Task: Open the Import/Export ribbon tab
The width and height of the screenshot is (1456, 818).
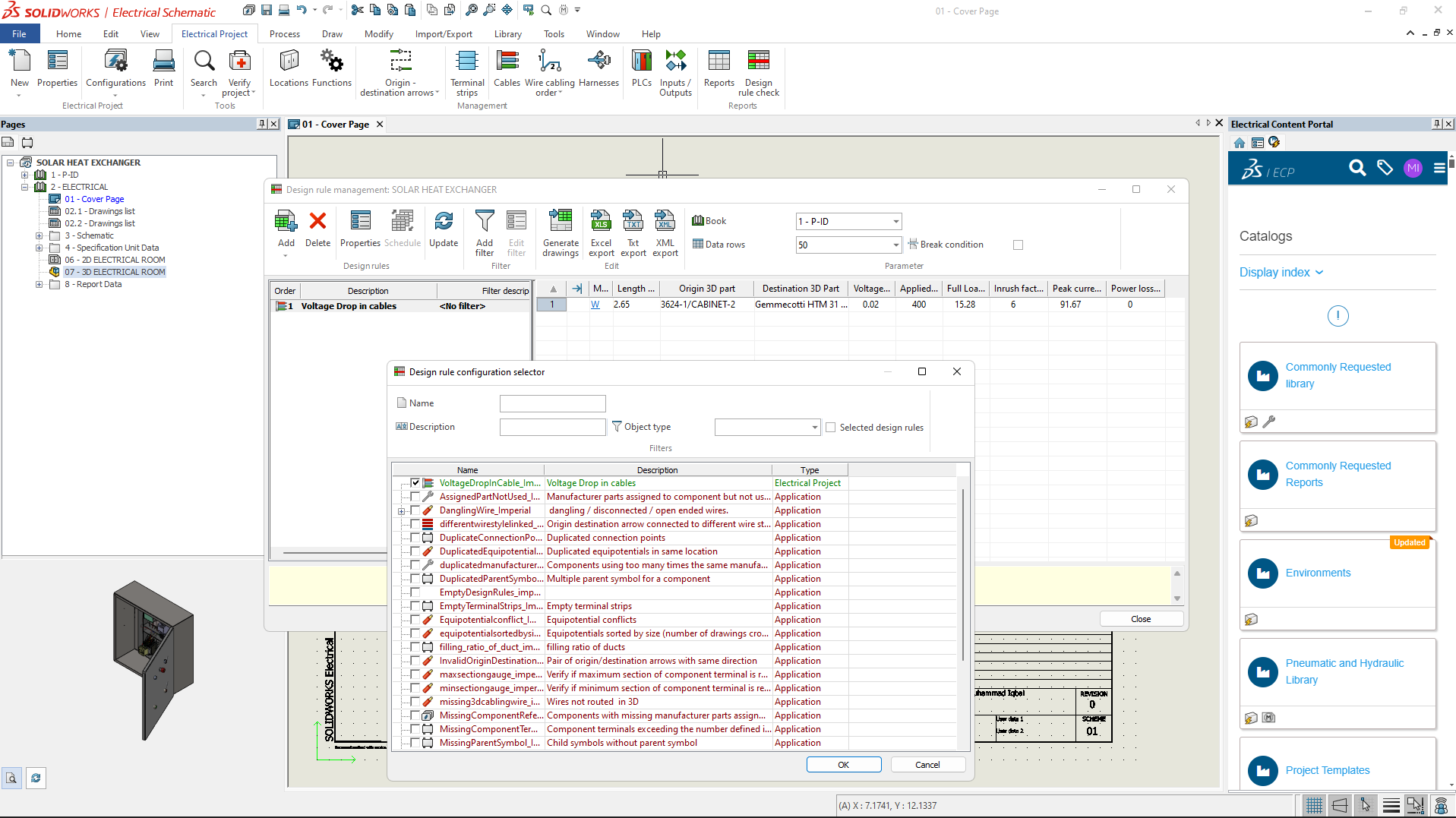Action: [x=443, y=34]
